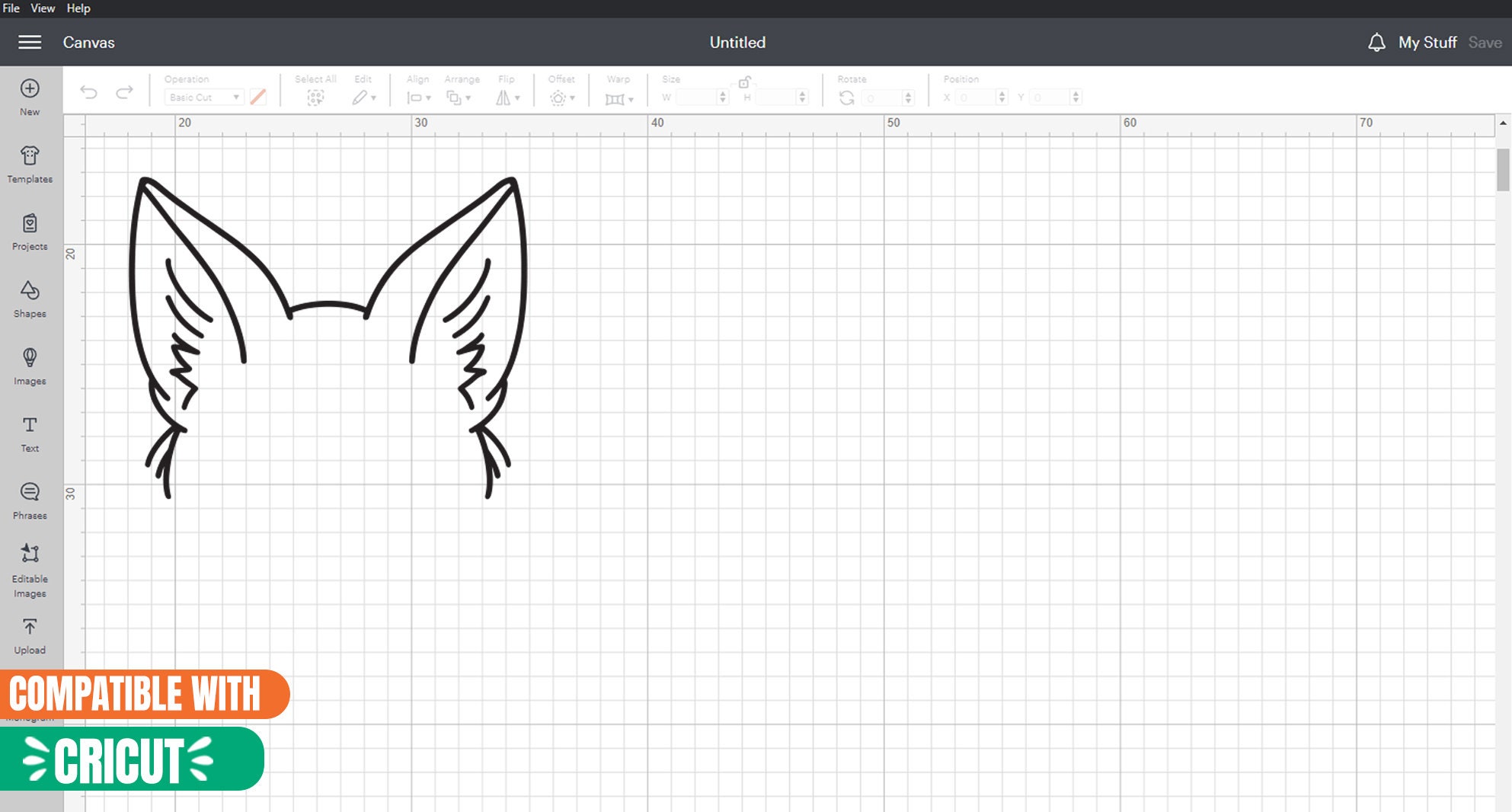Toggle the size aspect-ratio lock
This screenshot has height=812, width=1512.
tap(744, 82)
